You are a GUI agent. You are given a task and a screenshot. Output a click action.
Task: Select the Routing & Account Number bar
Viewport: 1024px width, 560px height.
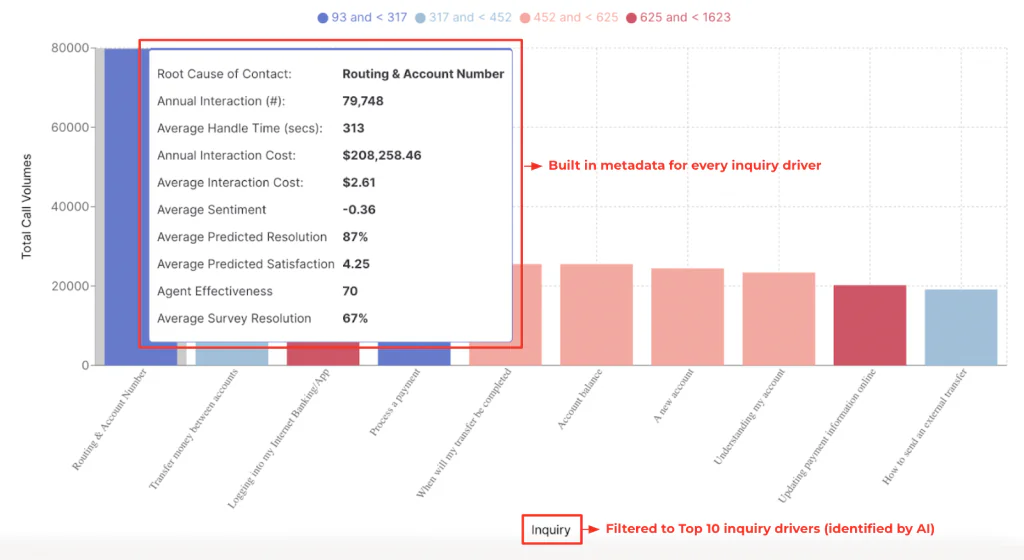(122, 206)
